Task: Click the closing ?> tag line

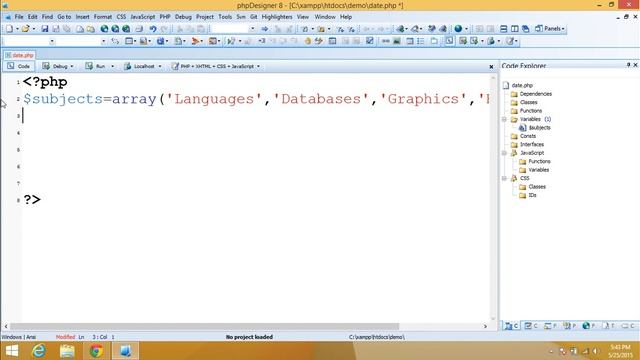Action: click(32, 200)
